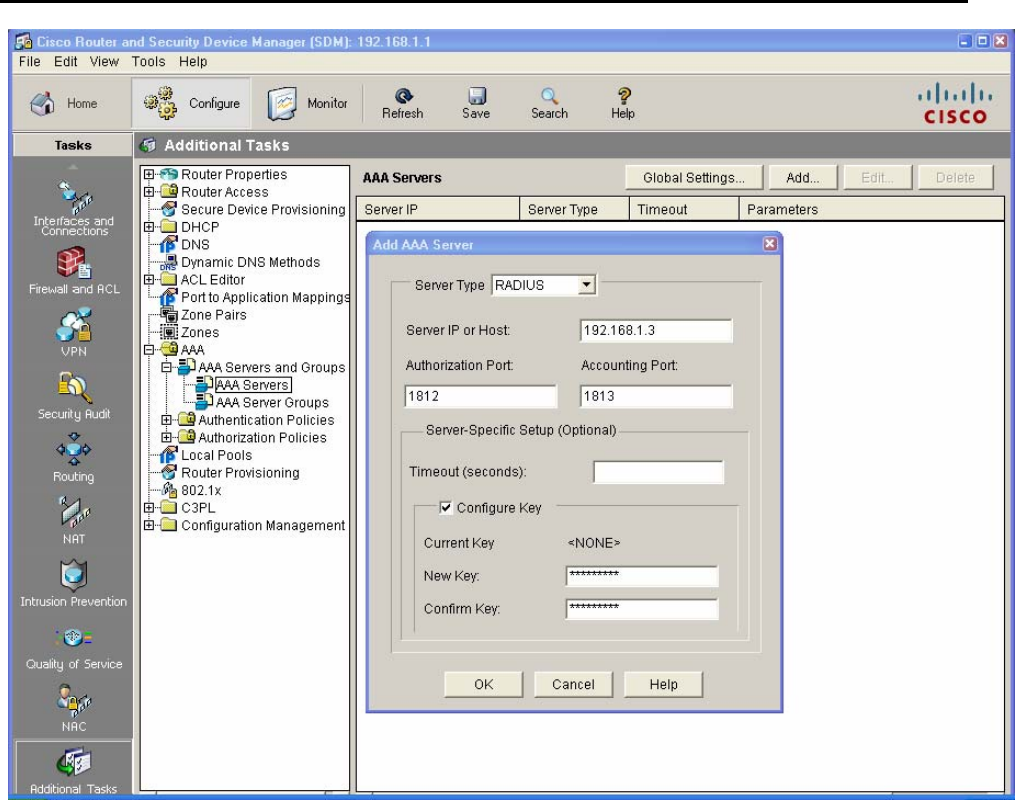Click the New Key field

click(x=642, y=575)
